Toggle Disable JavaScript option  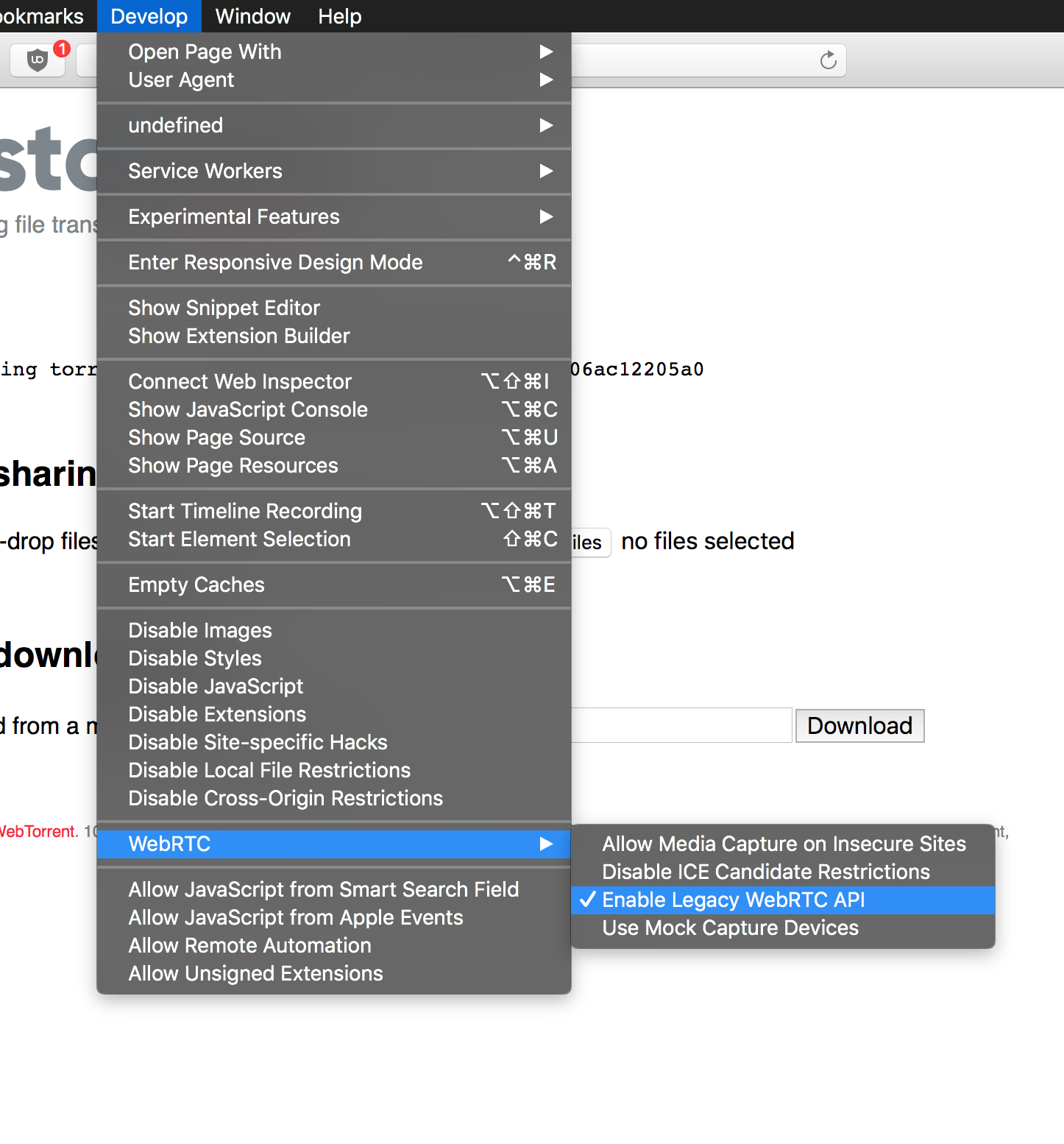pyautogui.click(x=334, y=686)
